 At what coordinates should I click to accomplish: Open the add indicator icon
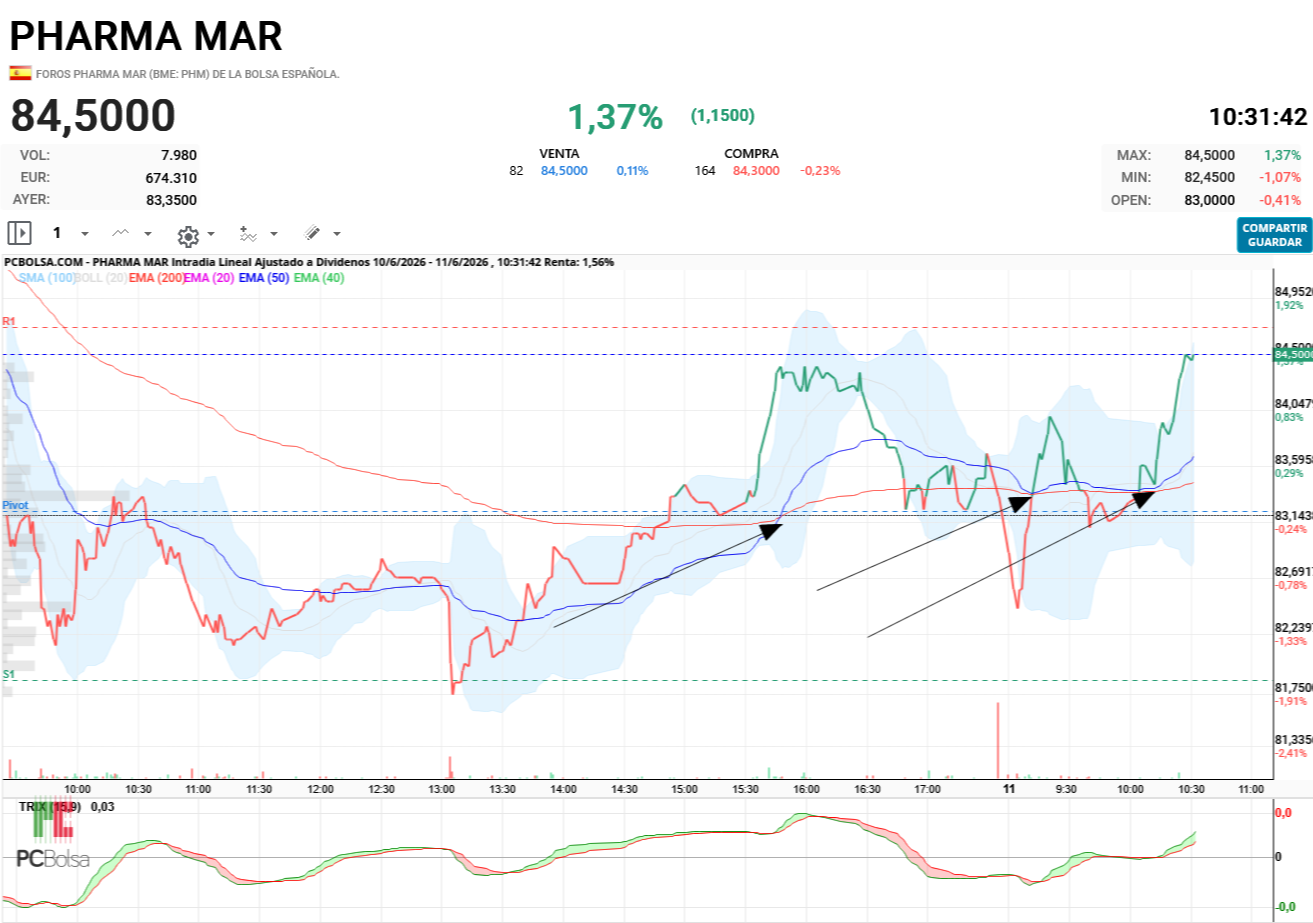pos(248,233)
